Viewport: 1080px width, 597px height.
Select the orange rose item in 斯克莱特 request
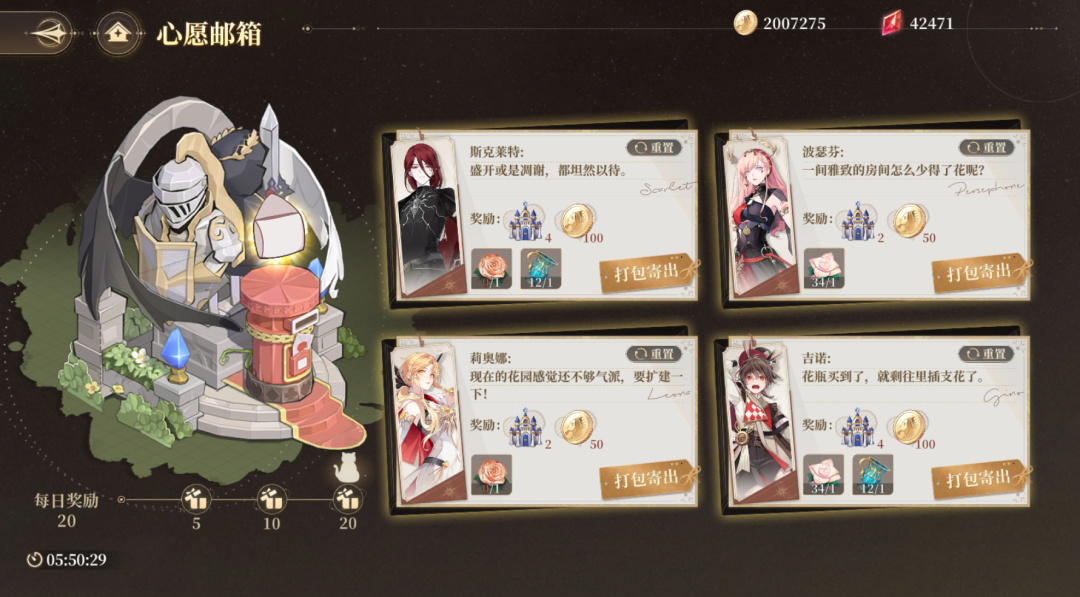(x=491, y=269)
